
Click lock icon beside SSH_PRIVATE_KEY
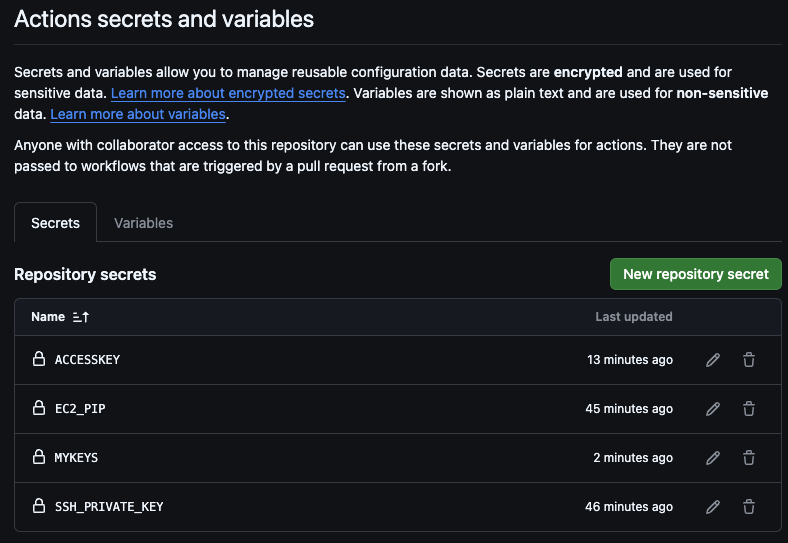[x=39, y=506]
